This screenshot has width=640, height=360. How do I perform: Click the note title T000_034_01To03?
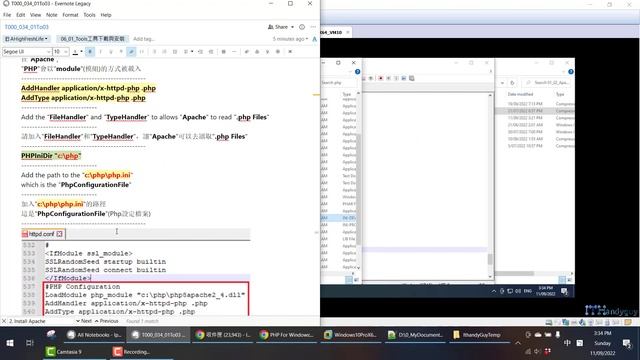(27, 27)
